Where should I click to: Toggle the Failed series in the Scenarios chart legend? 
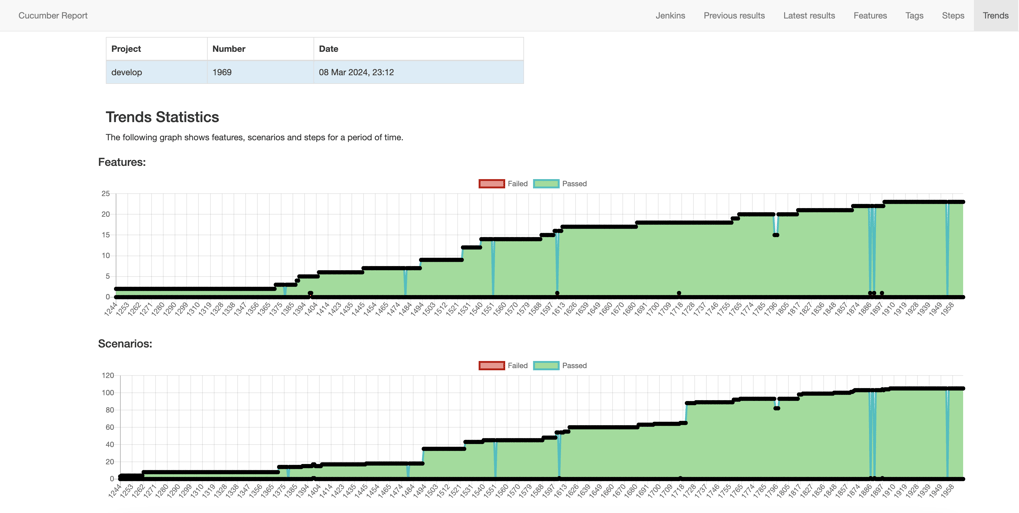click(x=503, y=366)
